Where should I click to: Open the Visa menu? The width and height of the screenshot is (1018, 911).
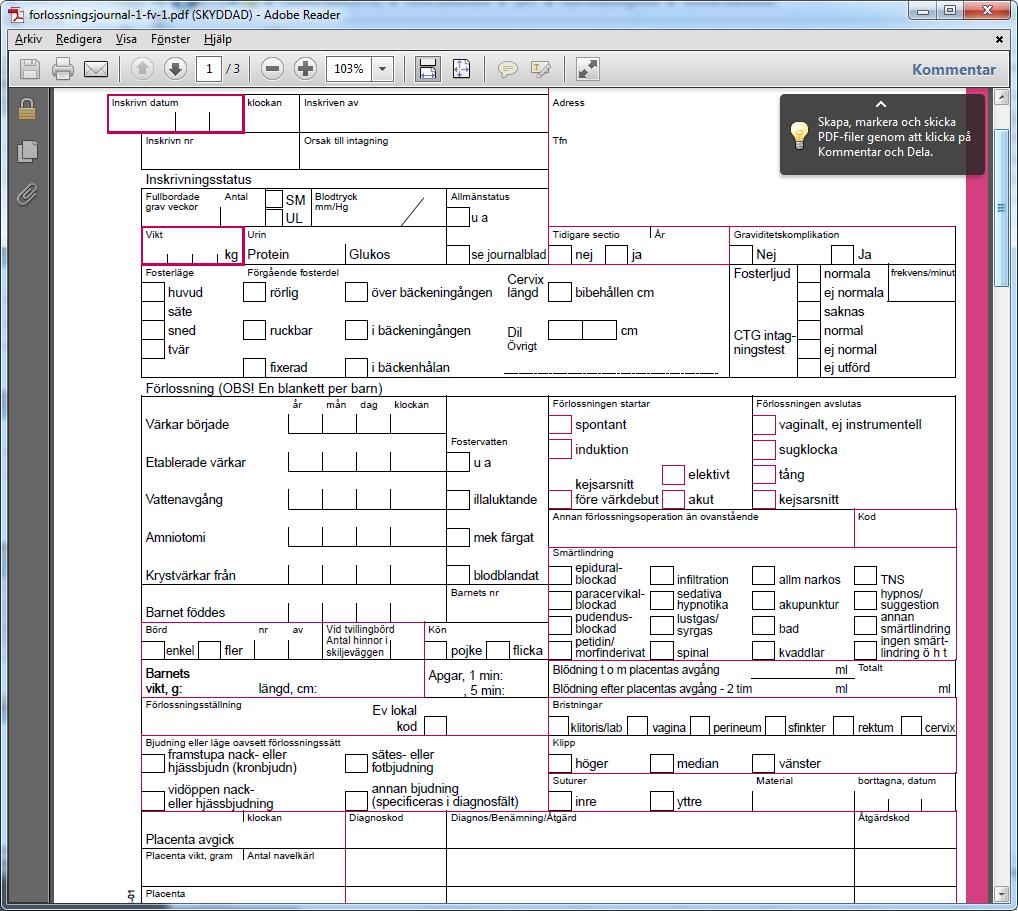click(126, 39)
